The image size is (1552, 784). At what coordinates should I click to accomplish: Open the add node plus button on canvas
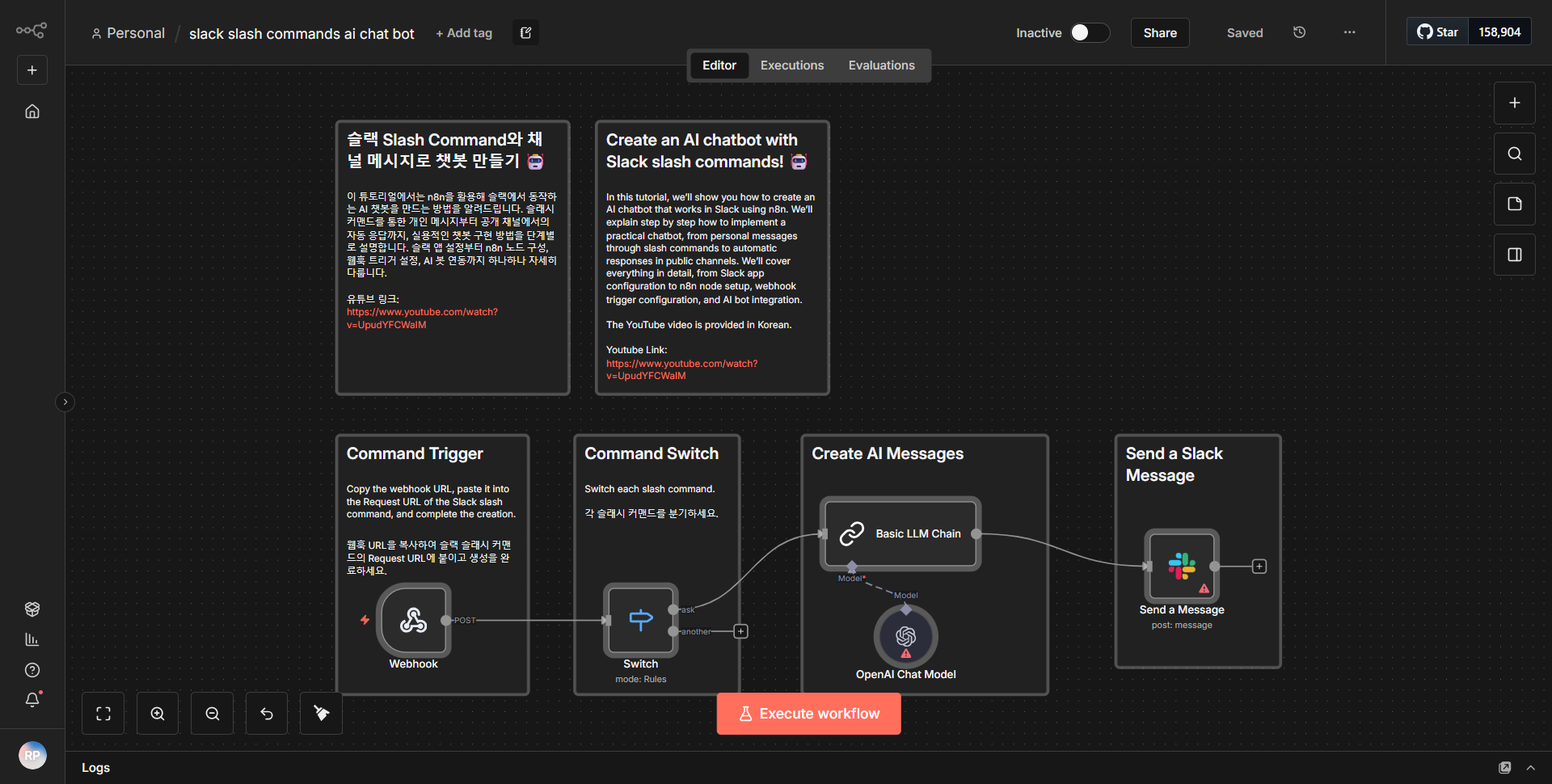(x=1514, y=103)
